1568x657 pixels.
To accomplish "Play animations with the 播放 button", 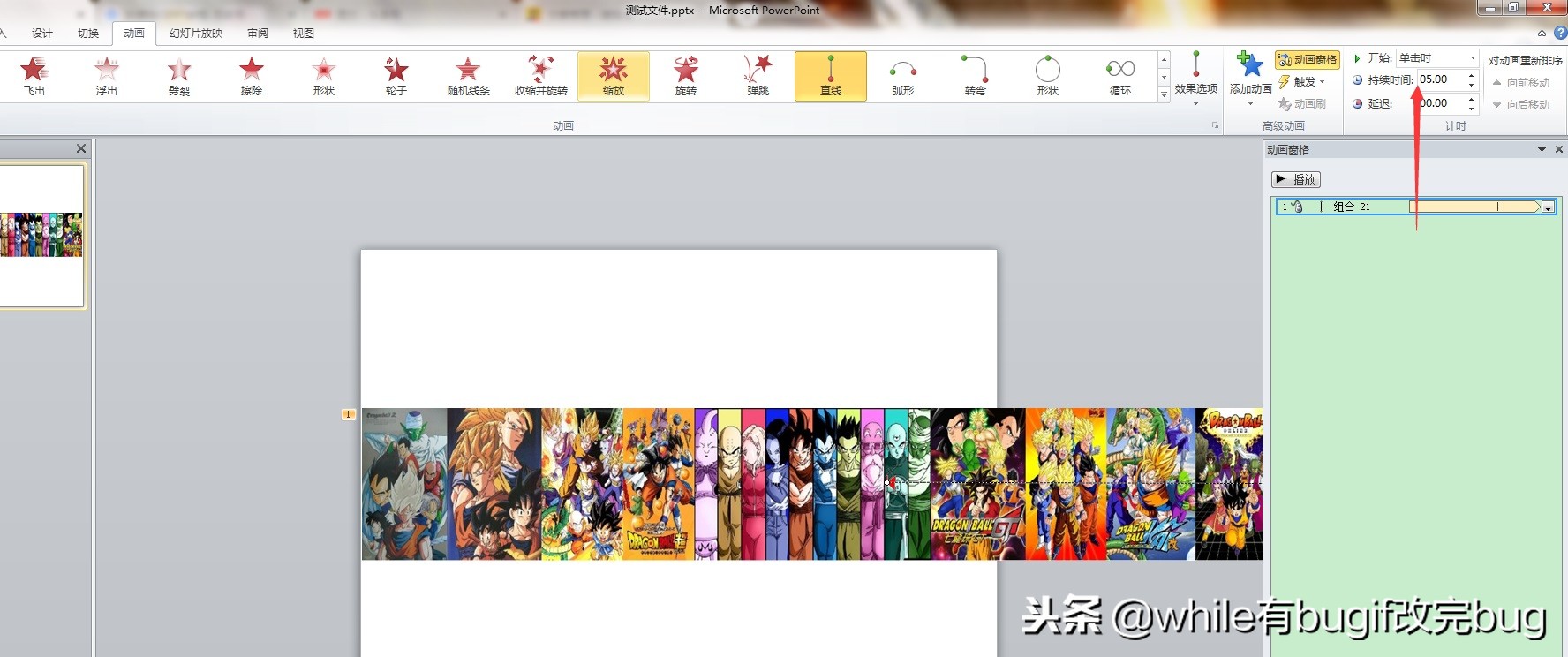I will pos(1296,179).
